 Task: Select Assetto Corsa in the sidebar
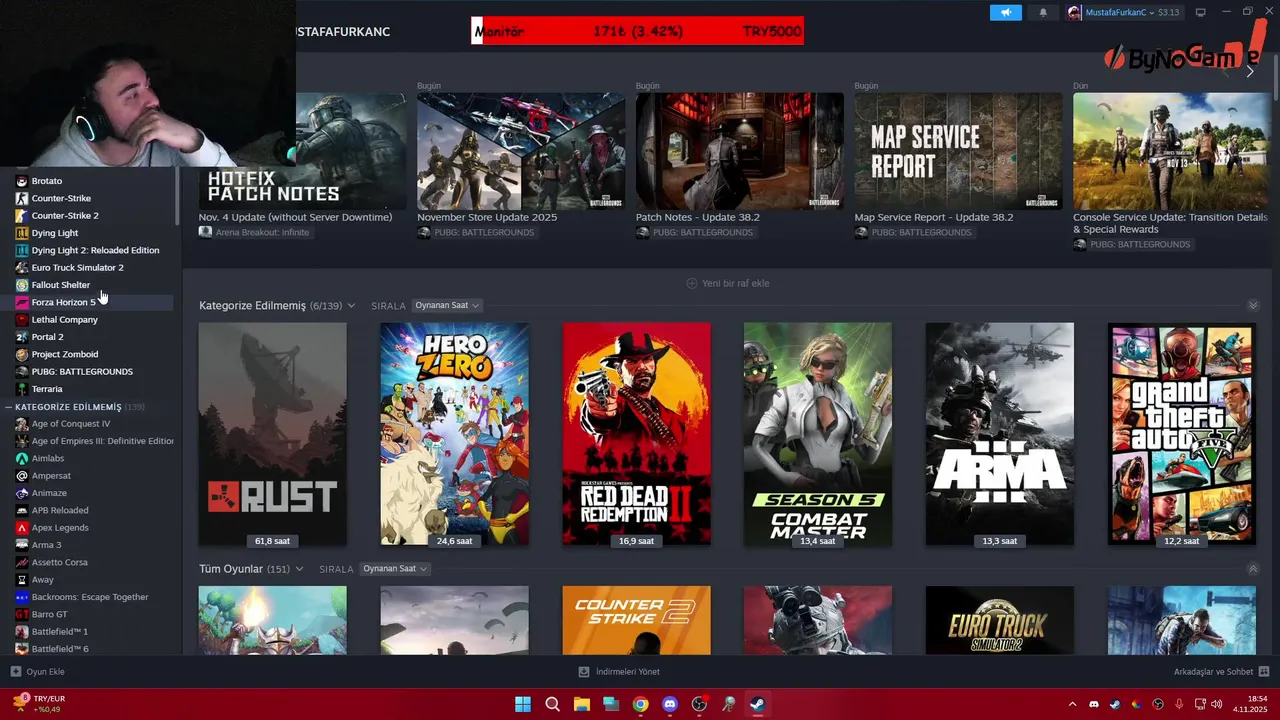point(60,562)
